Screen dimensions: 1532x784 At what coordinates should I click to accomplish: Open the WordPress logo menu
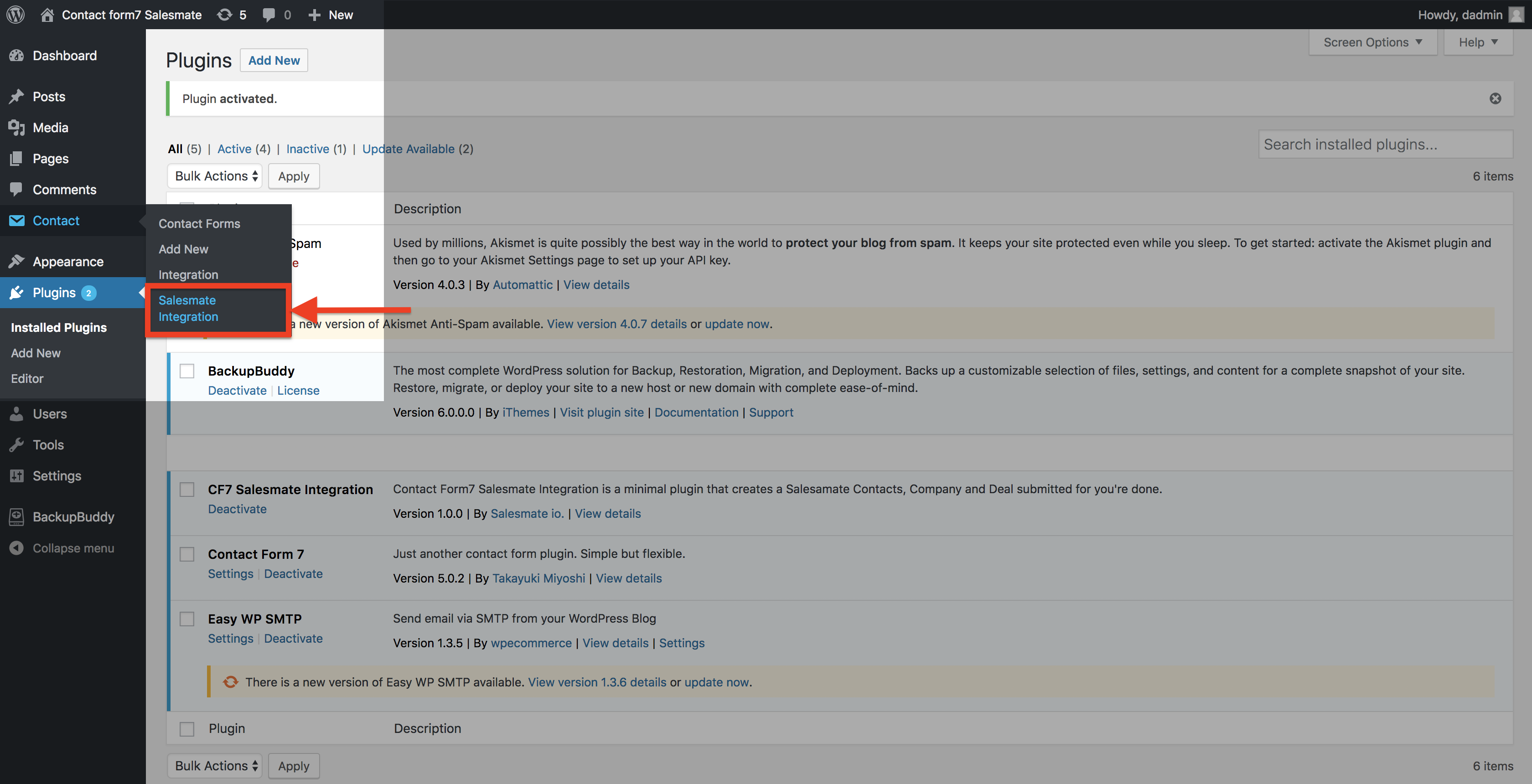click(16, 14)
